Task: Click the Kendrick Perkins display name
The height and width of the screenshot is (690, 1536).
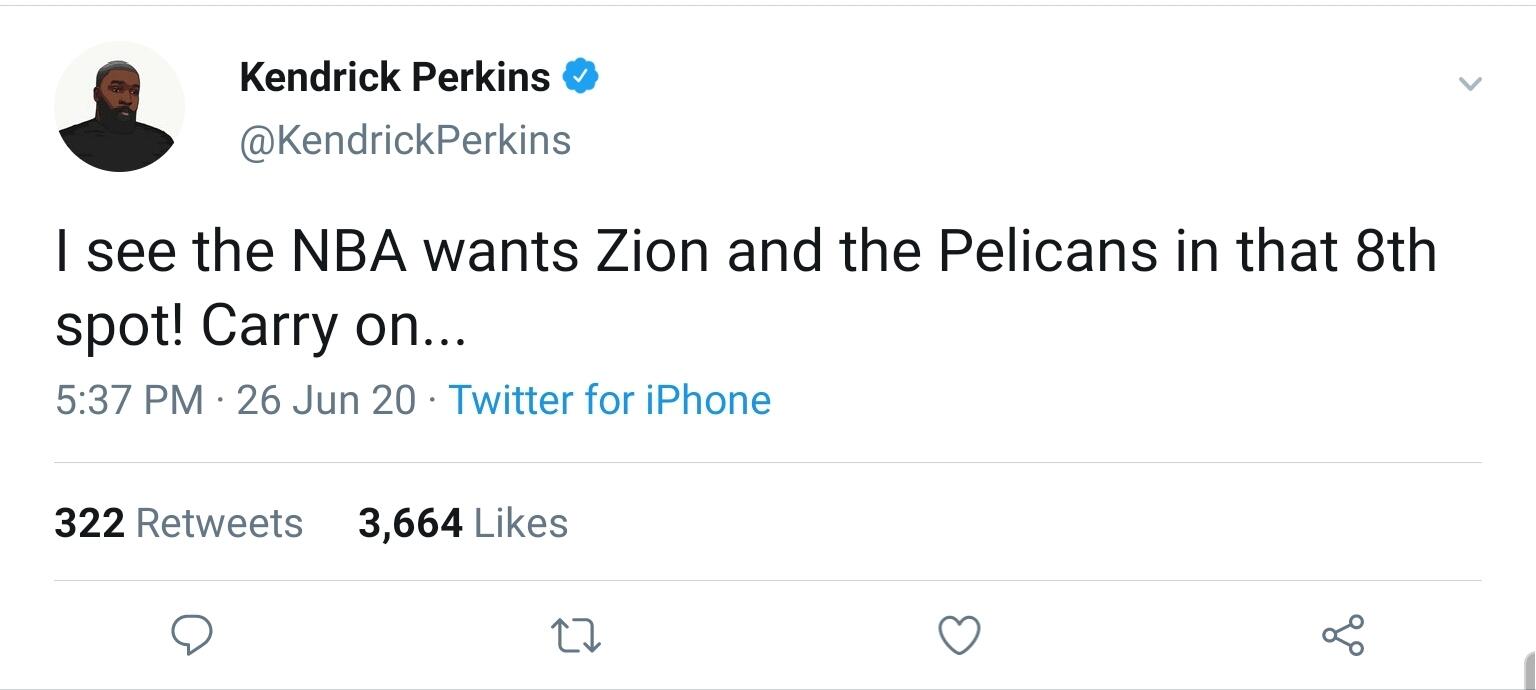Action: (394, 77)
